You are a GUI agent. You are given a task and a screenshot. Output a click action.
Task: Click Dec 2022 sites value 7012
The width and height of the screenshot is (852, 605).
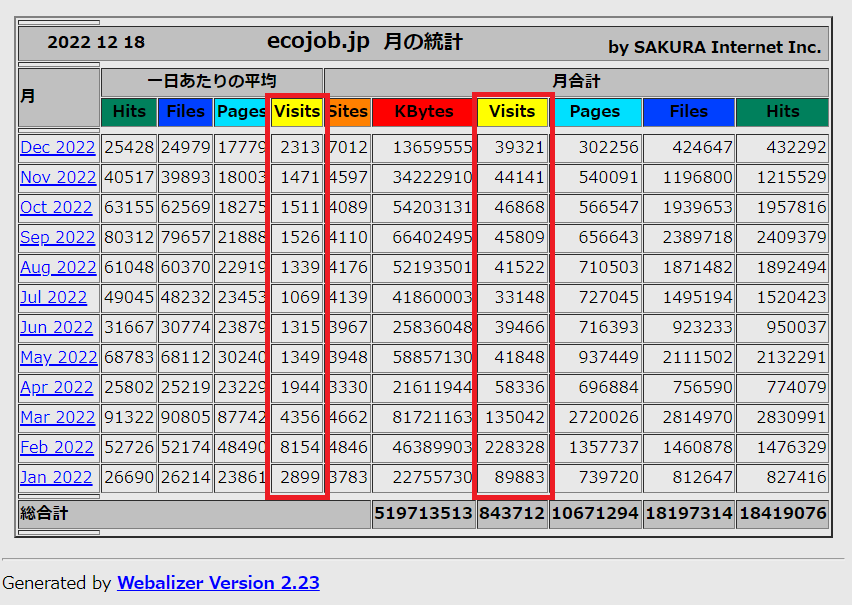[x=349, y=148]
